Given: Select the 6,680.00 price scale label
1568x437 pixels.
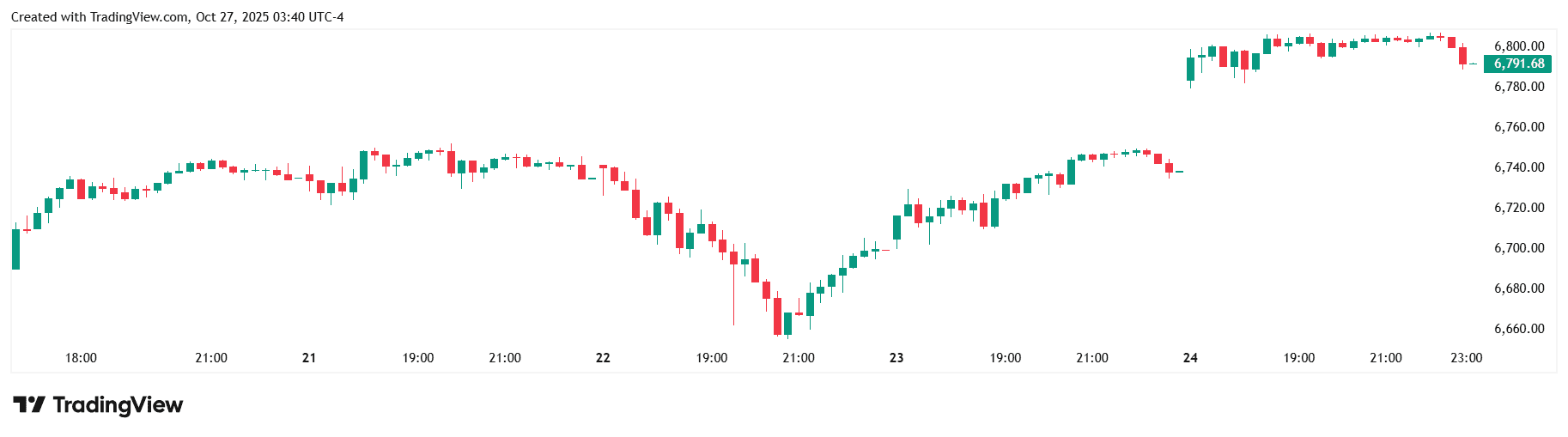Looking at the screenshot, I should 1519,288.
